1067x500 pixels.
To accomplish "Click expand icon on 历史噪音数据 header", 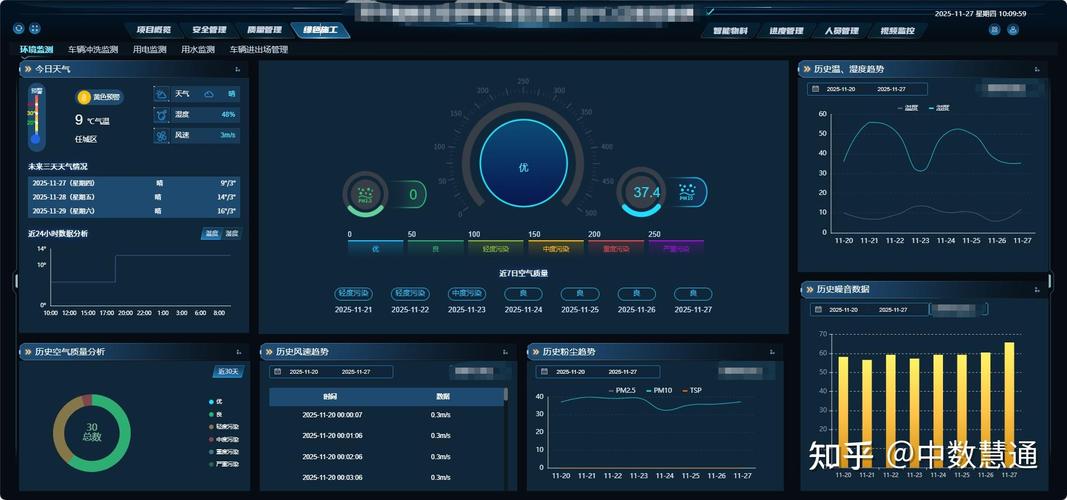I will [x=1037, y=290].
